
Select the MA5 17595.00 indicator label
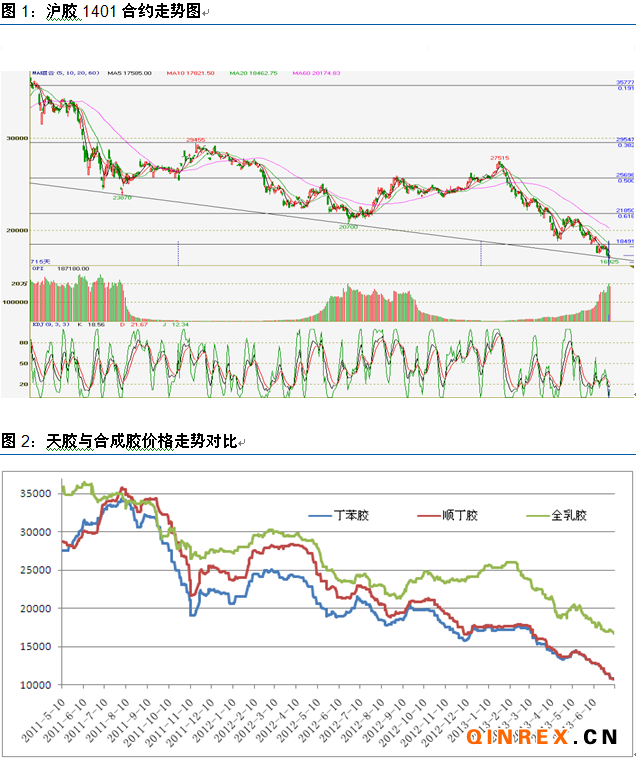(129, 73)
